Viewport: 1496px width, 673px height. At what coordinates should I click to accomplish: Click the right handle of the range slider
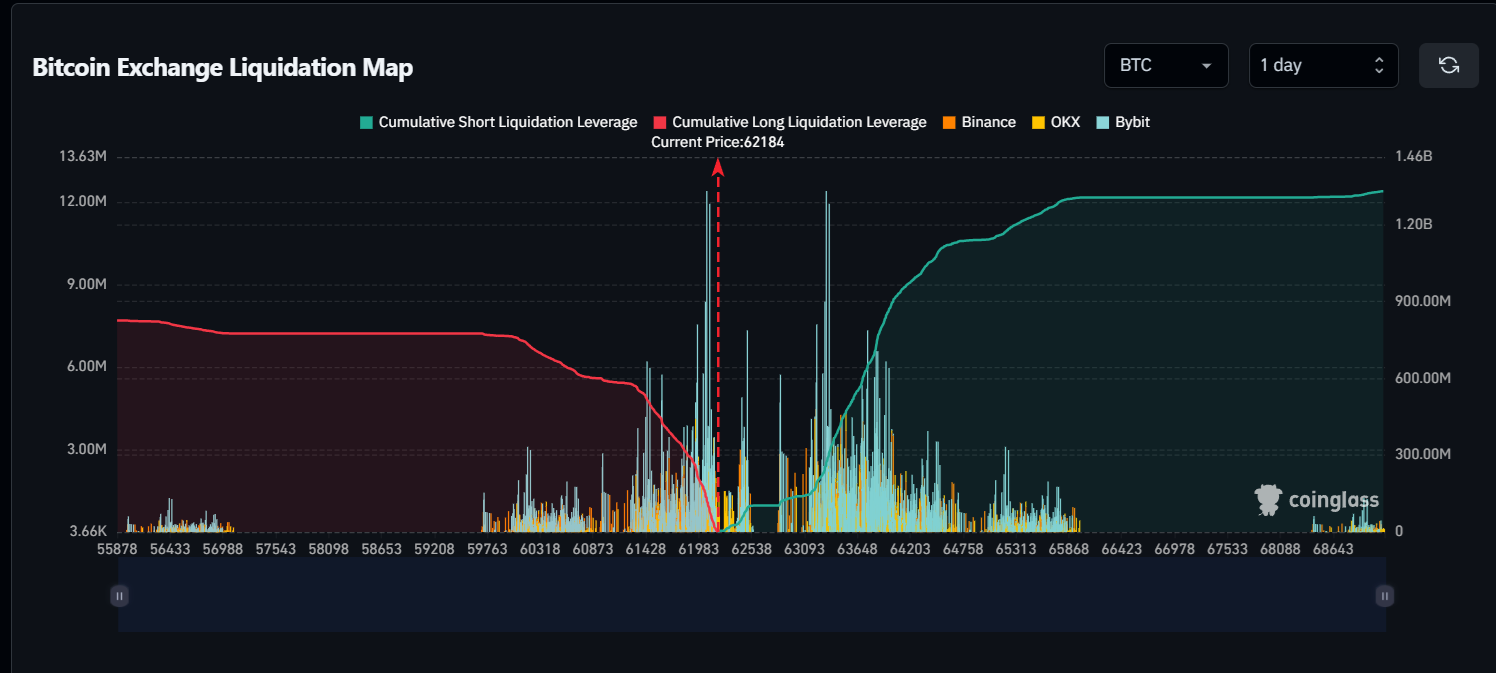1384,596
